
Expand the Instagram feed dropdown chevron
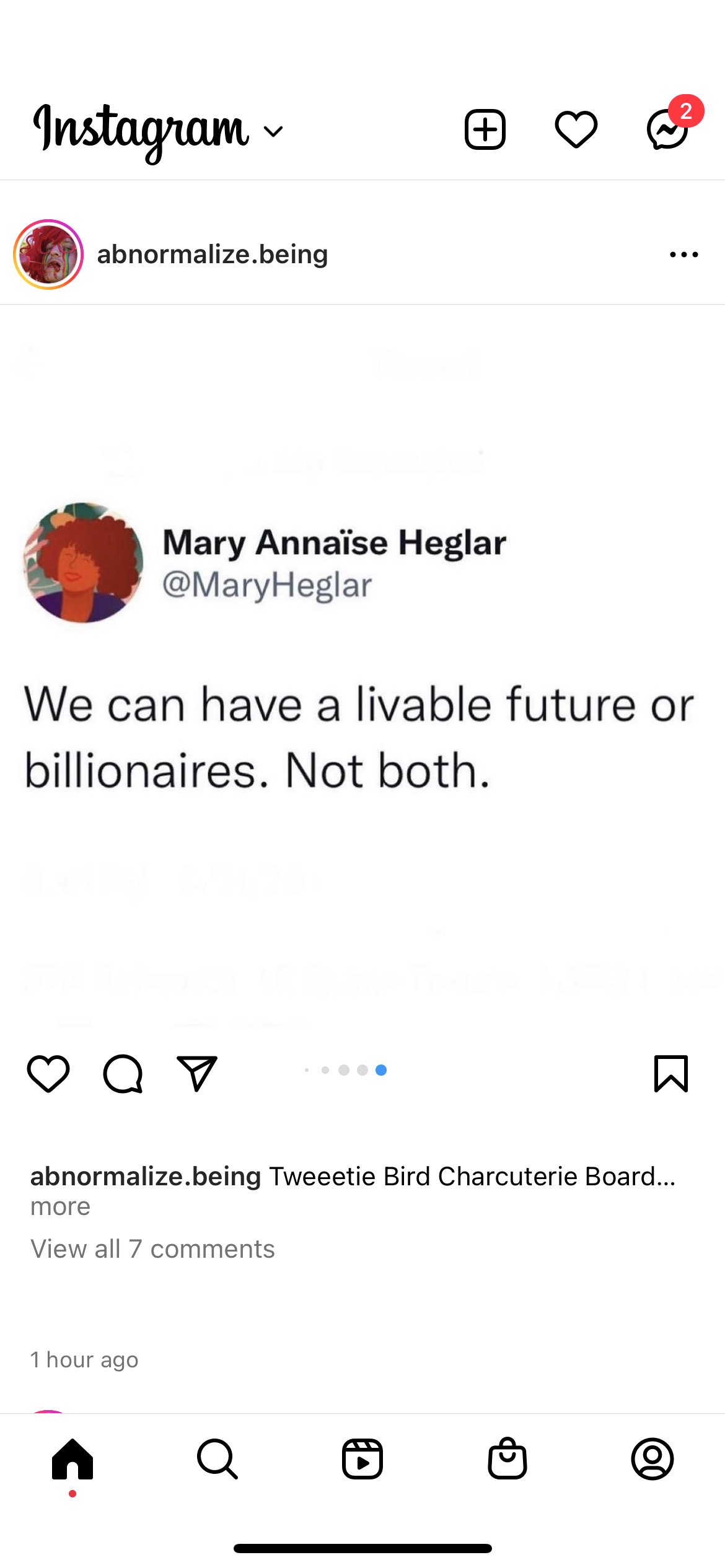click(273, 131)
